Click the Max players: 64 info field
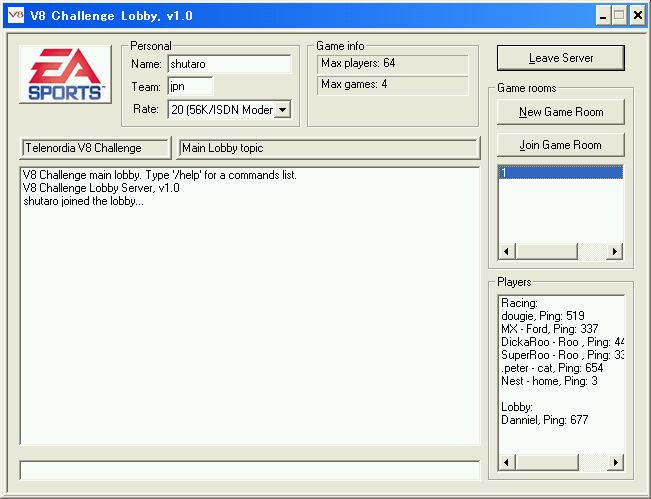The height and width of the screenshot is (499, 651). click(x=392, y=64)
